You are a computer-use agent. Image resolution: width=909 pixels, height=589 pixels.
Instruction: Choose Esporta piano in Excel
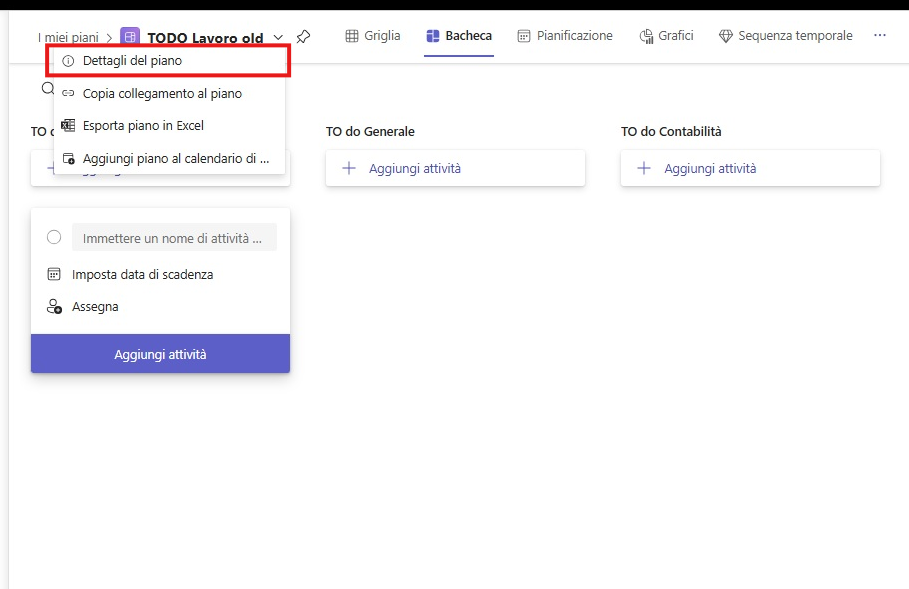tap(169, 125)
